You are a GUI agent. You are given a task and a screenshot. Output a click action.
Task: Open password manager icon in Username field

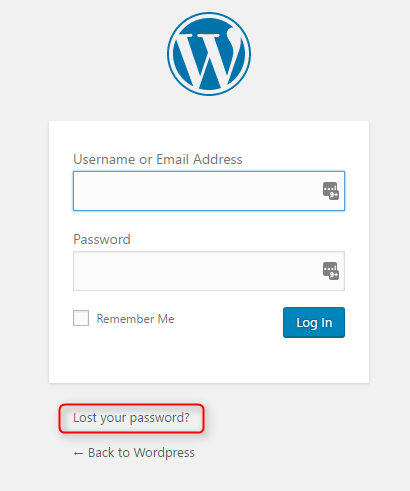coord(331,191)
